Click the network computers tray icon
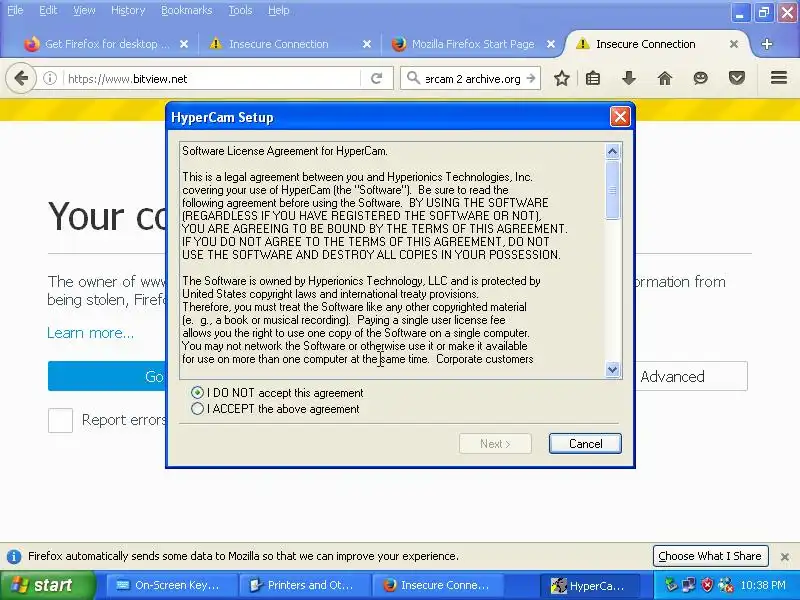Image resolution: width=800 pixels, height=600 pixels. pyautogui.click(x=689, y=585)
